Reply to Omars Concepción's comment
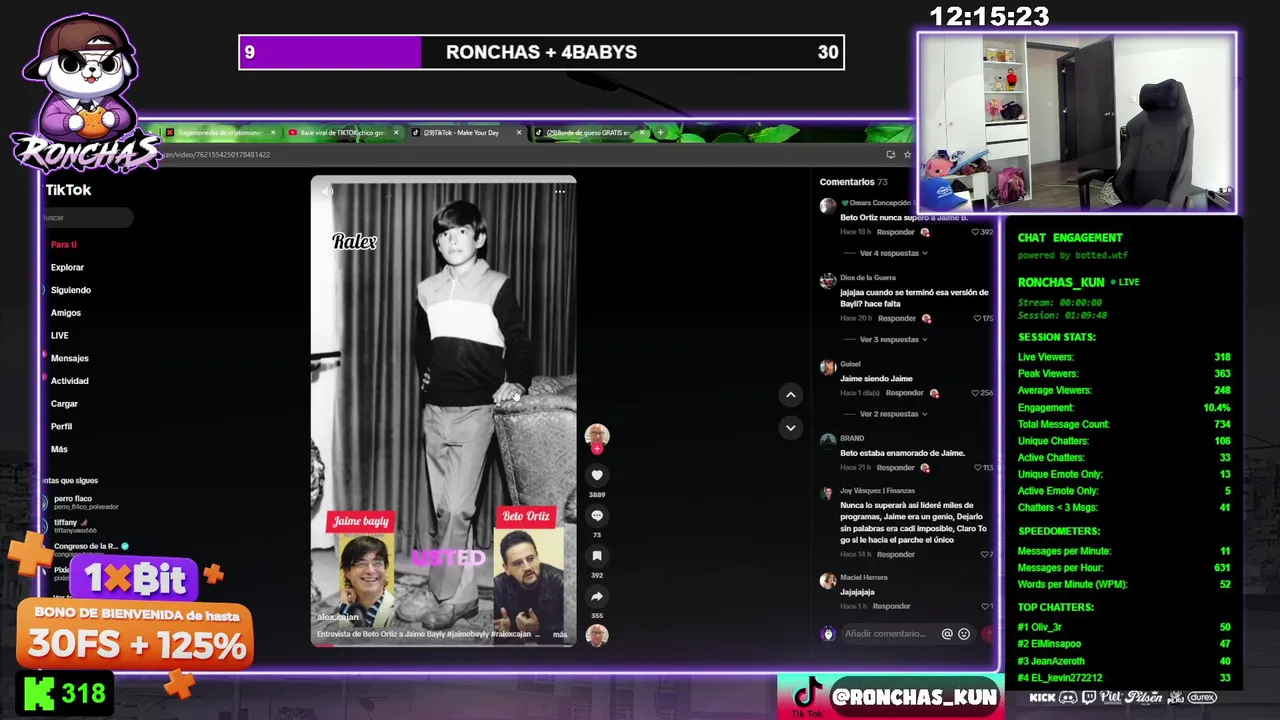The height and width of the screenshot is (720, 1280). pyautogui.click(x=897, y=232)
